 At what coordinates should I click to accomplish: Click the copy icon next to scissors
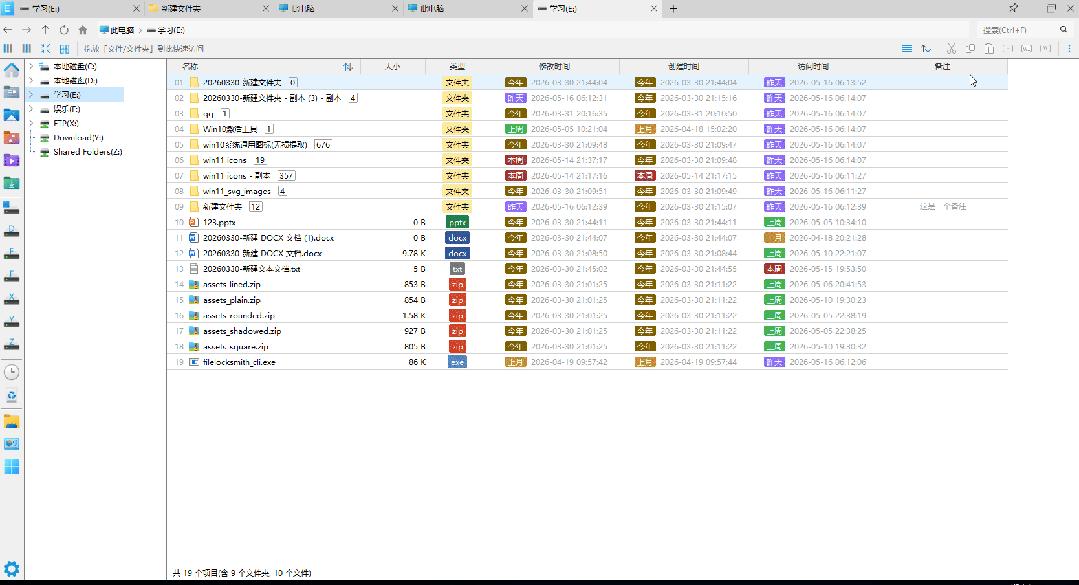[x=970, y=48]
